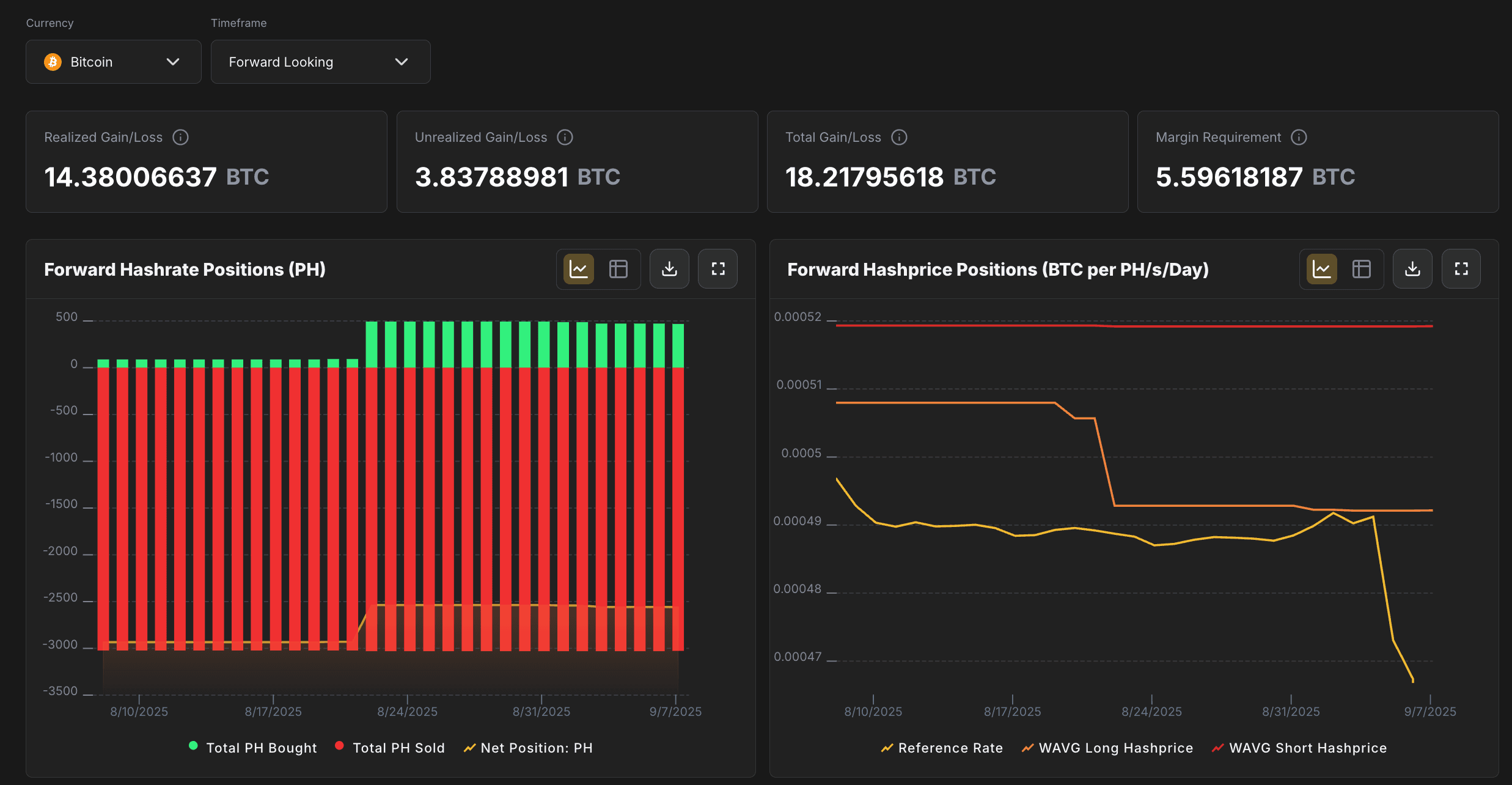
Task: Hide the WAVG Short Hashprice series
Action: (x=1299, y=747)
